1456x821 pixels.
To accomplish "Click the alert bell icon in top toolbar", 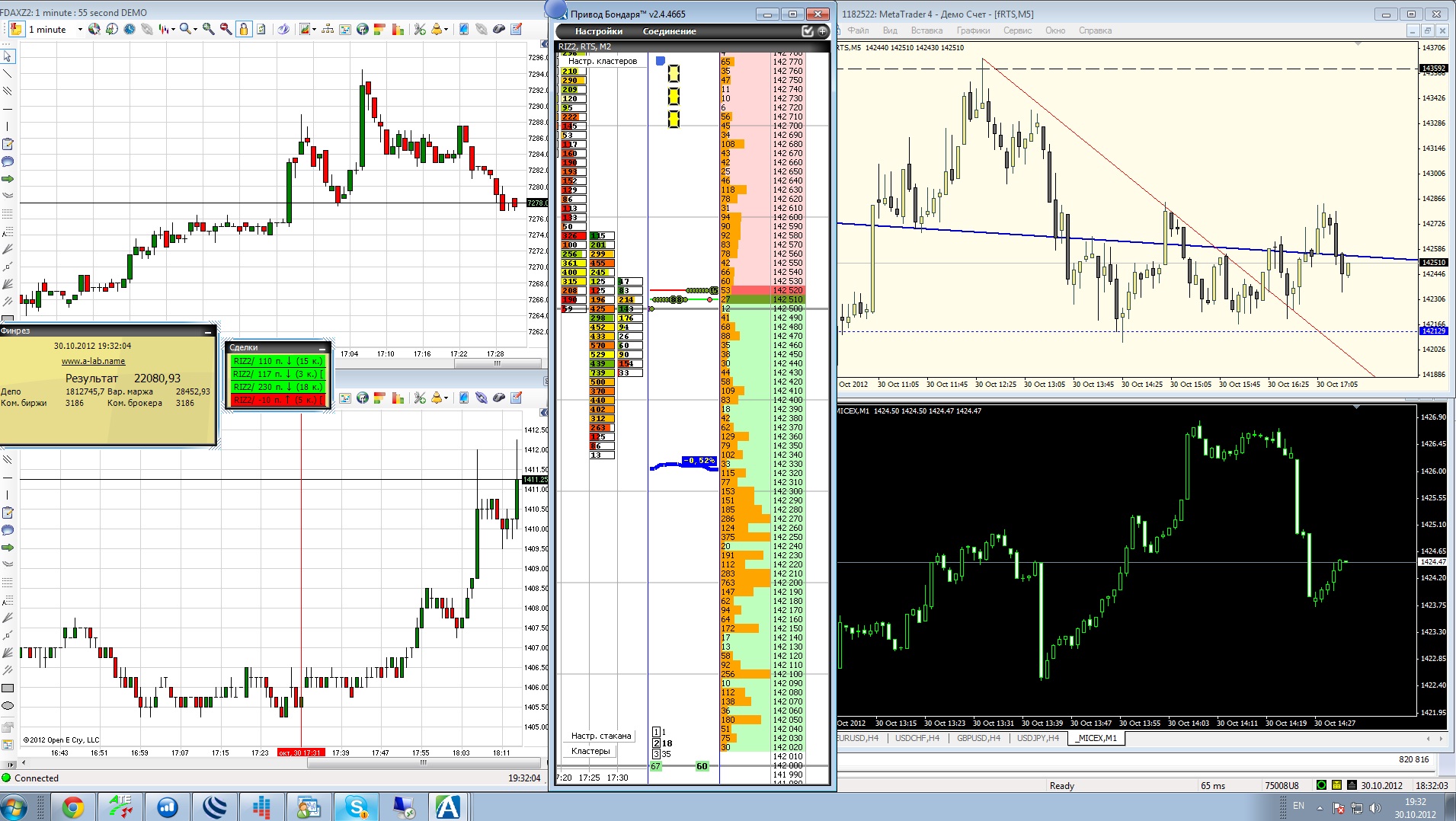I will (437, 30).
